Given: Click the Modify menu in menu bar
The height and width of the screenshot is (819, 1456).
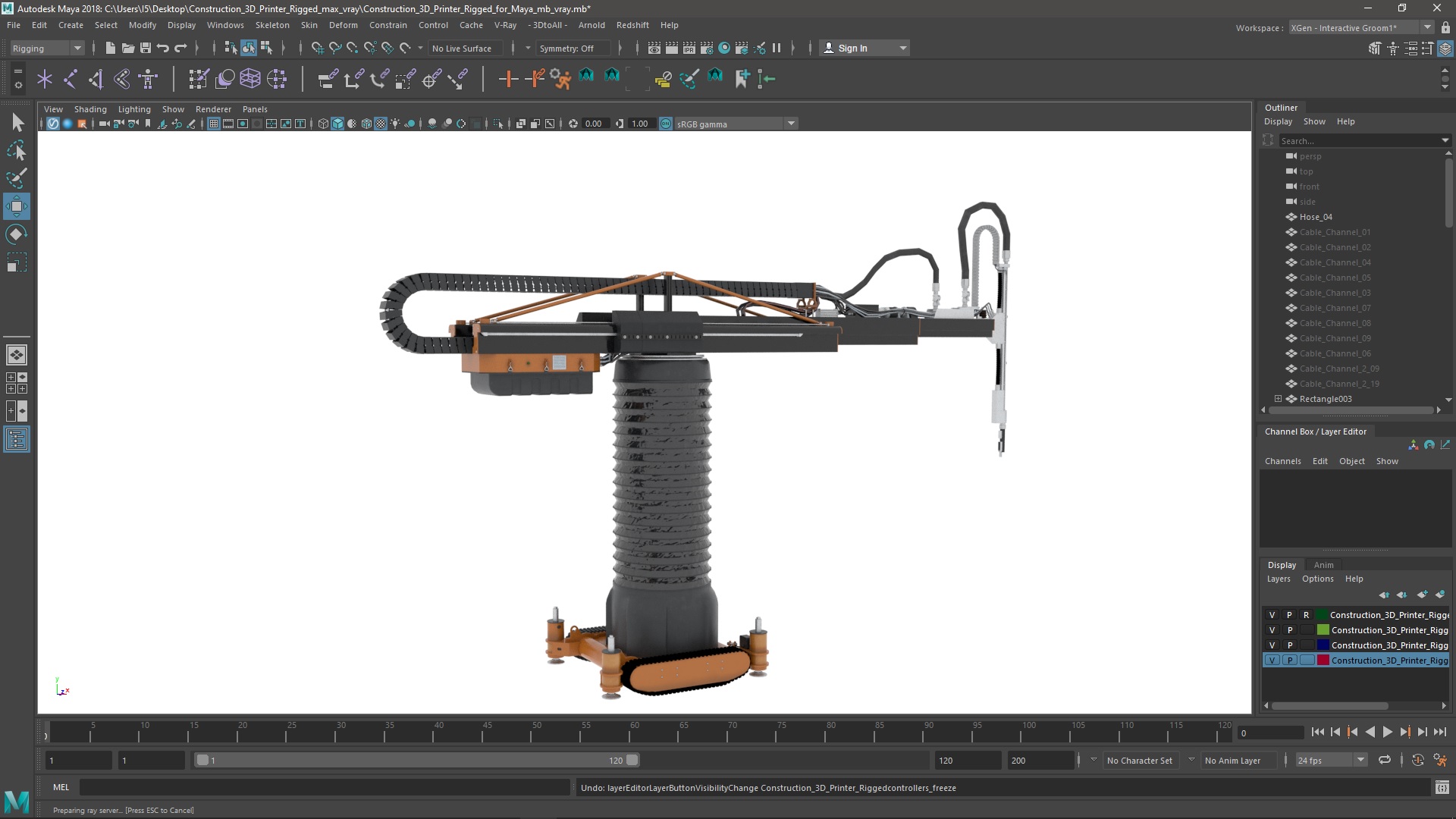Looking at the screenshot, I should (142, 24).
